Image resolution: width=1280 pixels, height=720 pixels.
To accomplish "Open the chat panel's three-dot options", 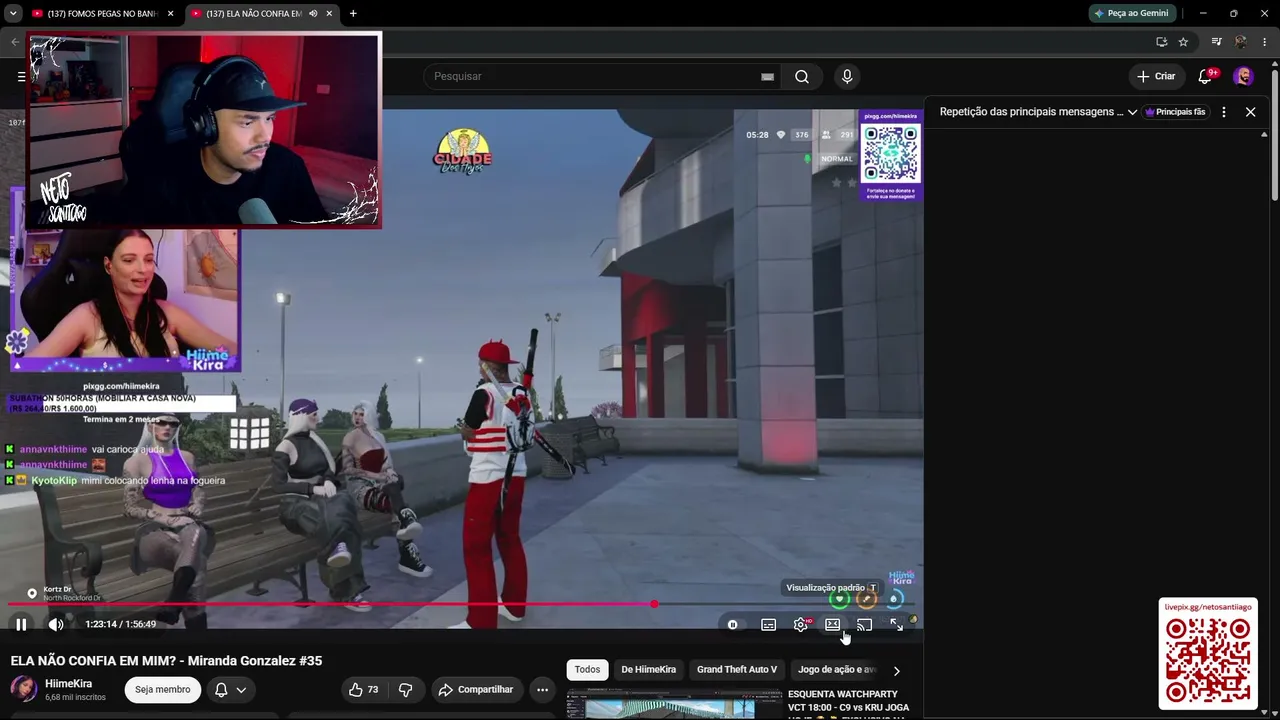I will point(1223,112).
